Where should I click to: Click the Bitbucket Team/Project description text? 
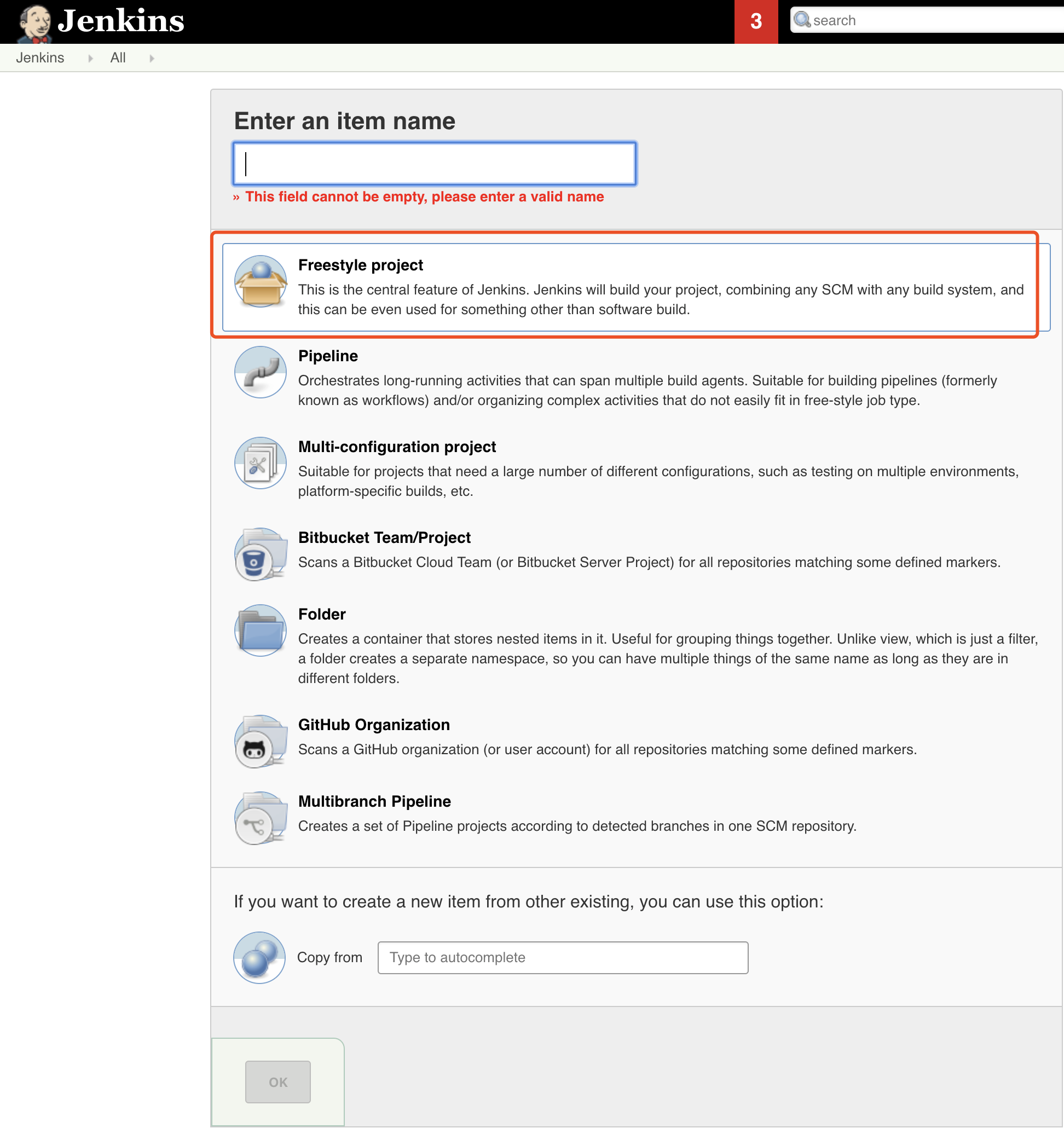pos(649,563)
